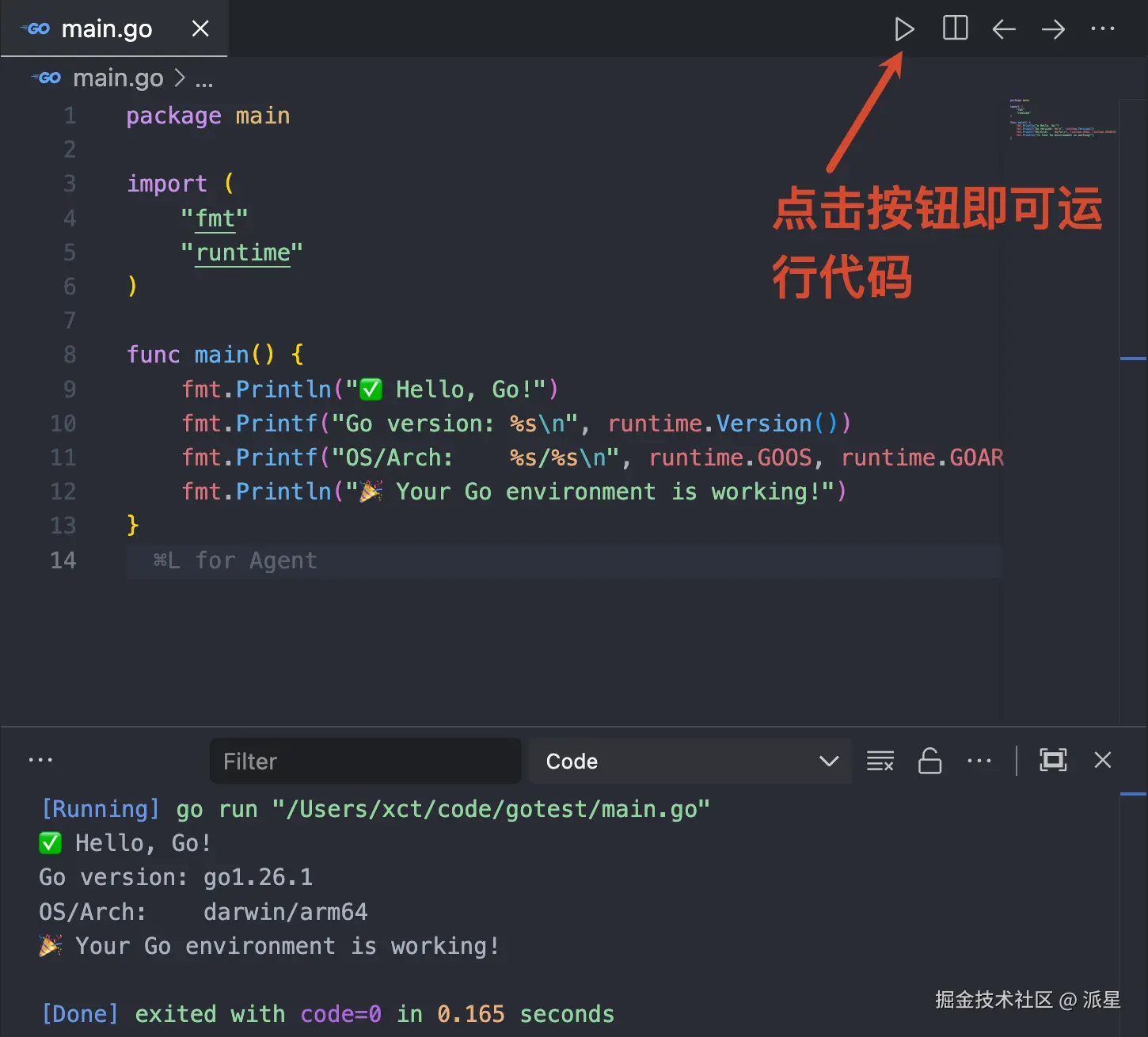Viewport: 1148px width, 1037px height.
Task: Click main.go in the breadcrumb bar
Action: click(118, 78)
